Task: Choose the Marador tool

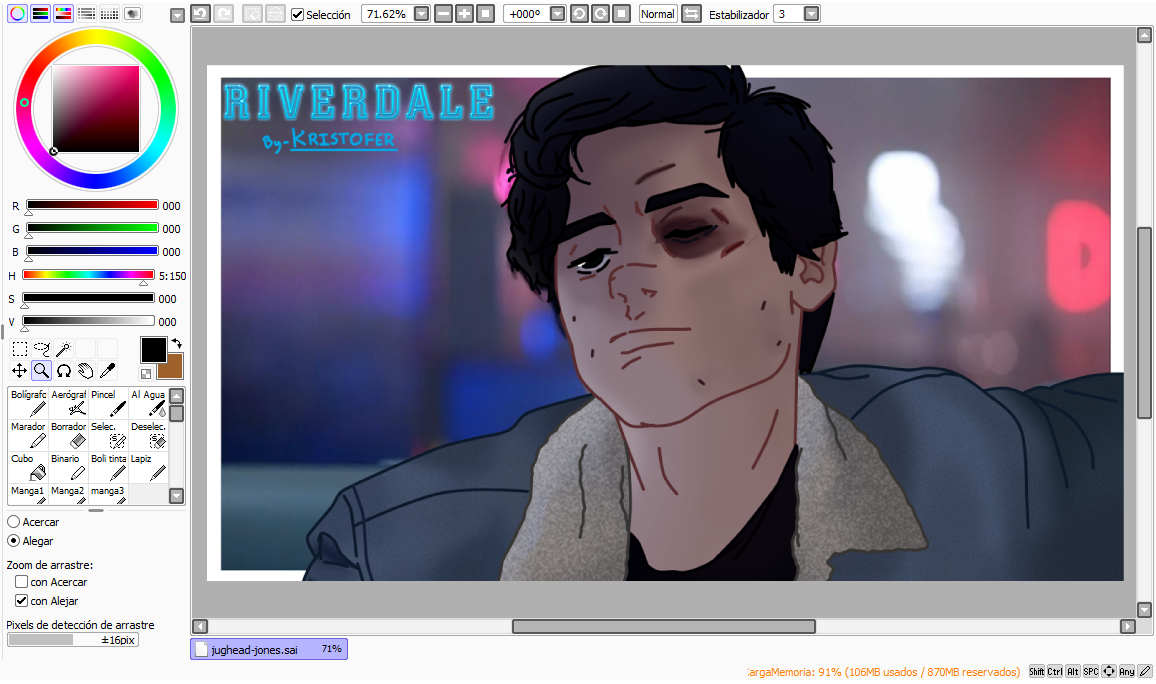Action: point(28,435)
